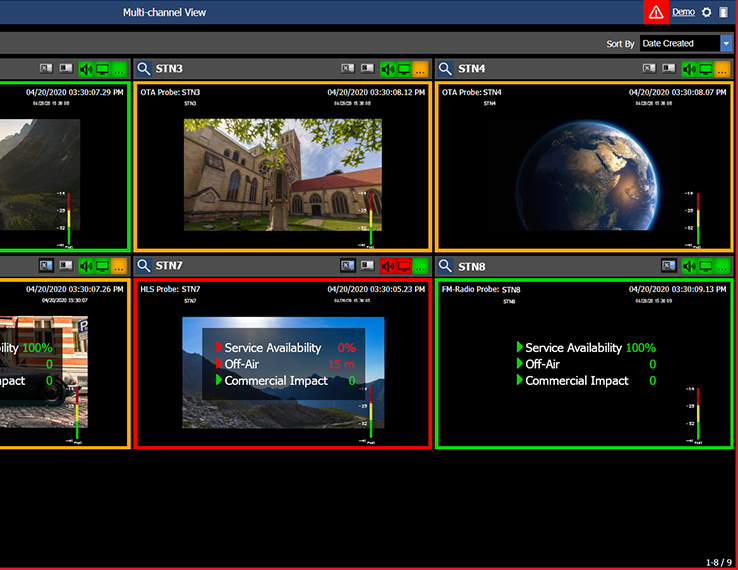Click the green audio speaker icon for STN3
This screenshot has width=738, height=570.
click(388, 69)
